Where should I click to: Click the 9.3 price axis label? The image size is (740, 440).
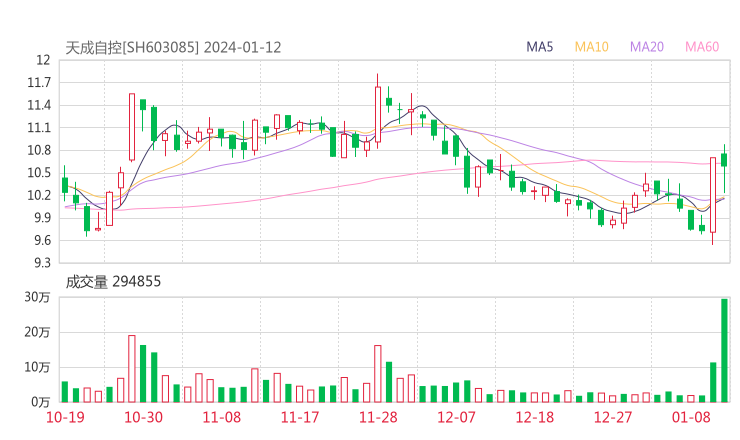pos(42,263)
